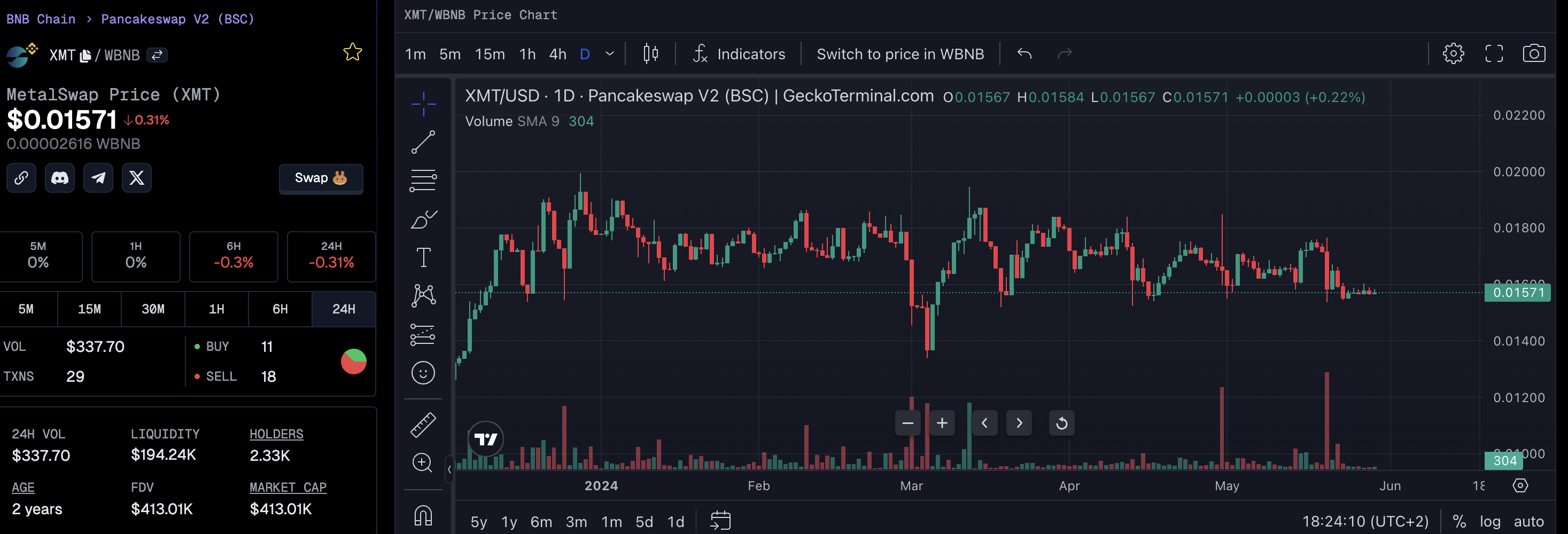Select the crosshair cursor tool

coord(423,104)
